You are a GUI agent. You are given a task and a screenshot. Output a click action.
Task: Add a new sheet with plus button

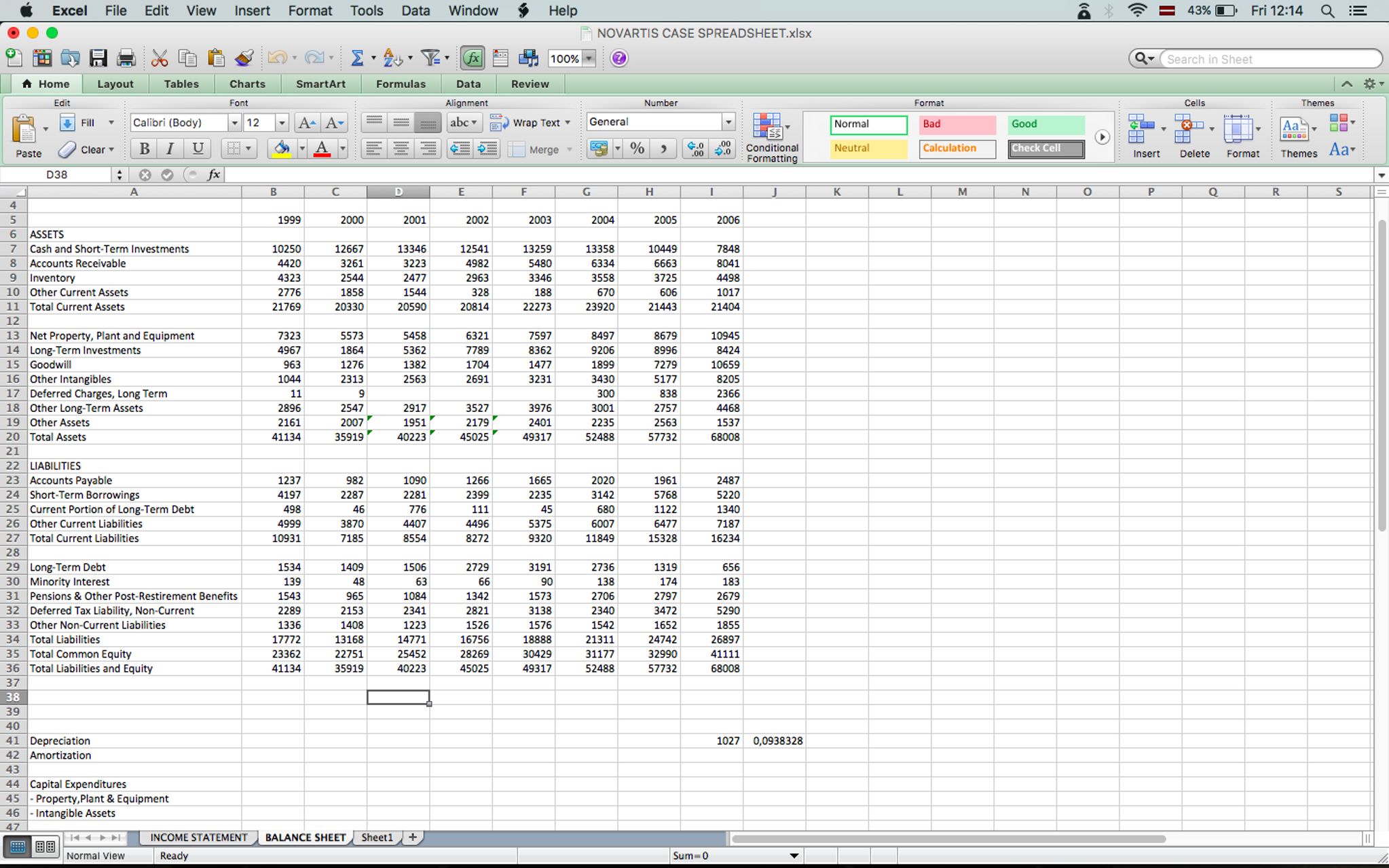pos(412,837)
